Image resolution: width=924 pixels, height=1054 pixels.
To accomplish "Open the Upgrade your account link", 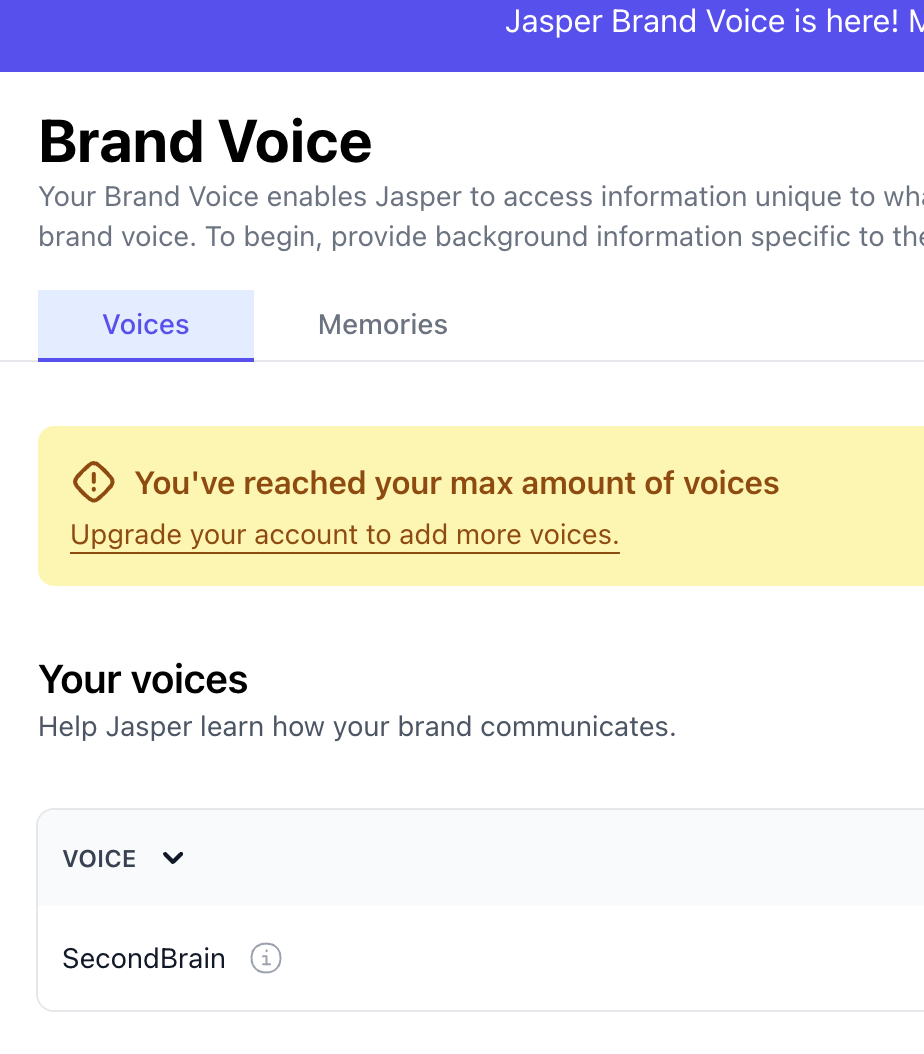I will pyautogui.click(x=345, y=535).
